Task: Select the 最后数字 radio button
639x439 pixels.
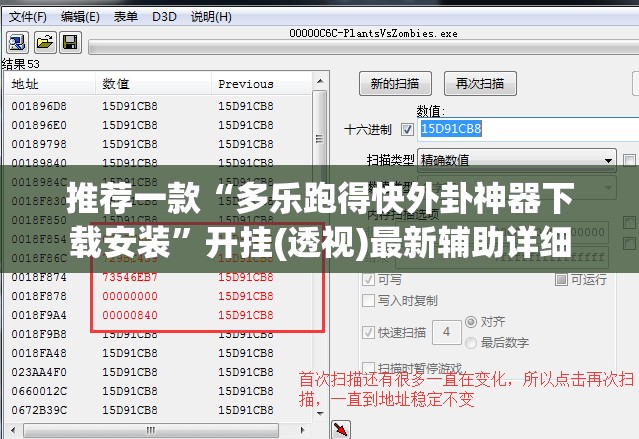Action: tap(471, 342)
